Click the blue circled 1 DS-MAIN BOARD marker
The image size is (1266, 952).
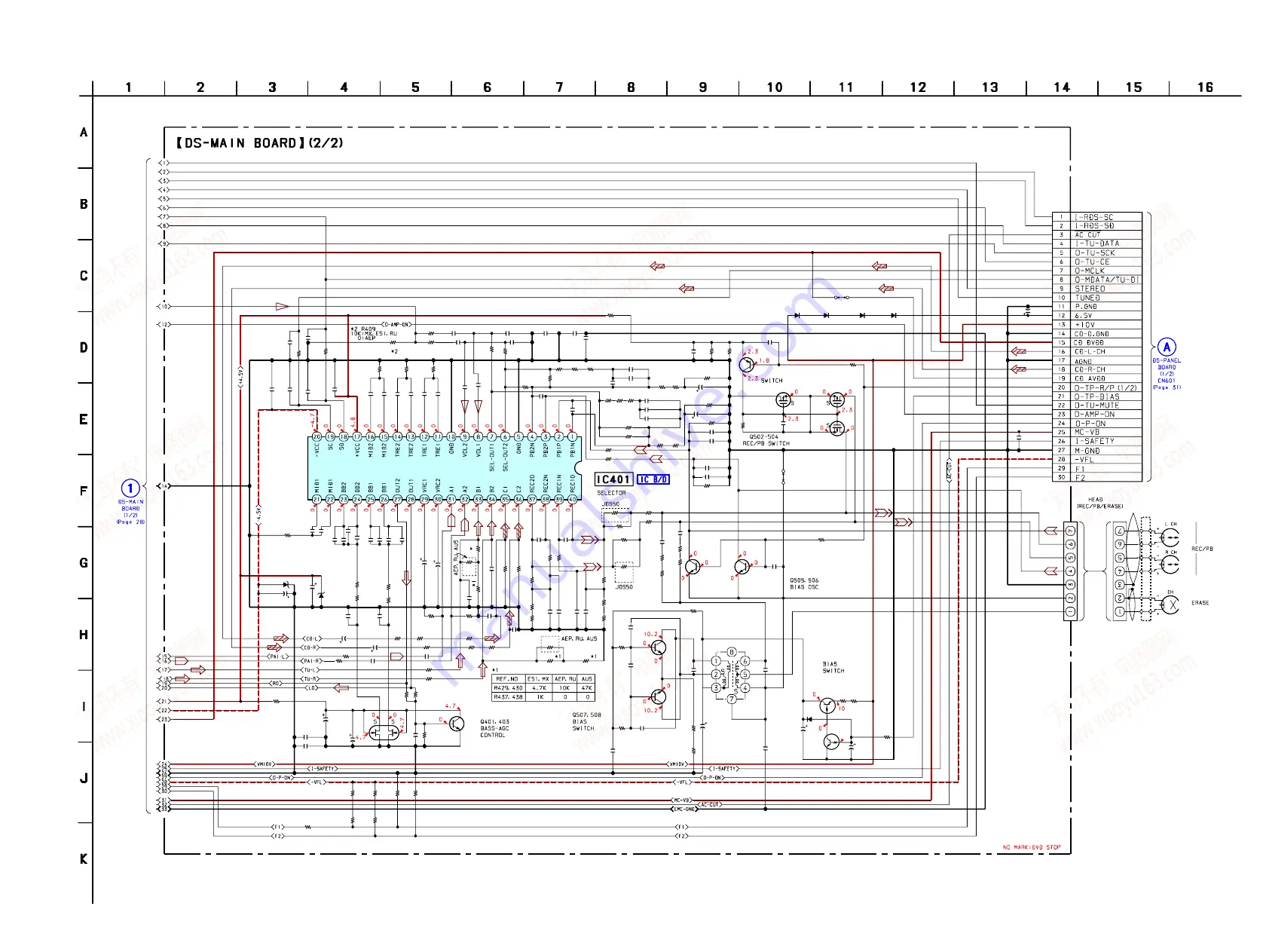point(130,488)
